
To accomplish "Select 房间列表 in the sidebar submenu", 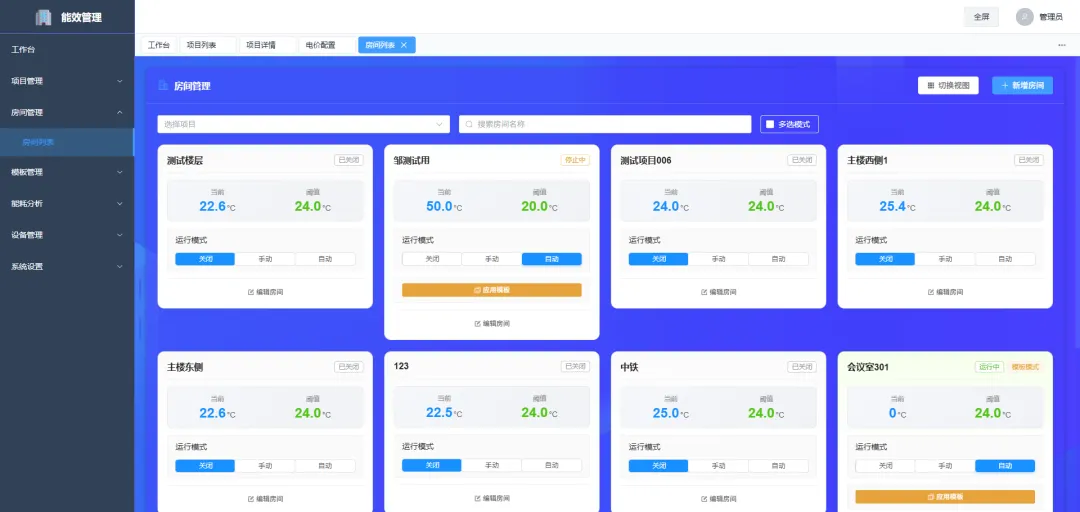I will [67, 143].
